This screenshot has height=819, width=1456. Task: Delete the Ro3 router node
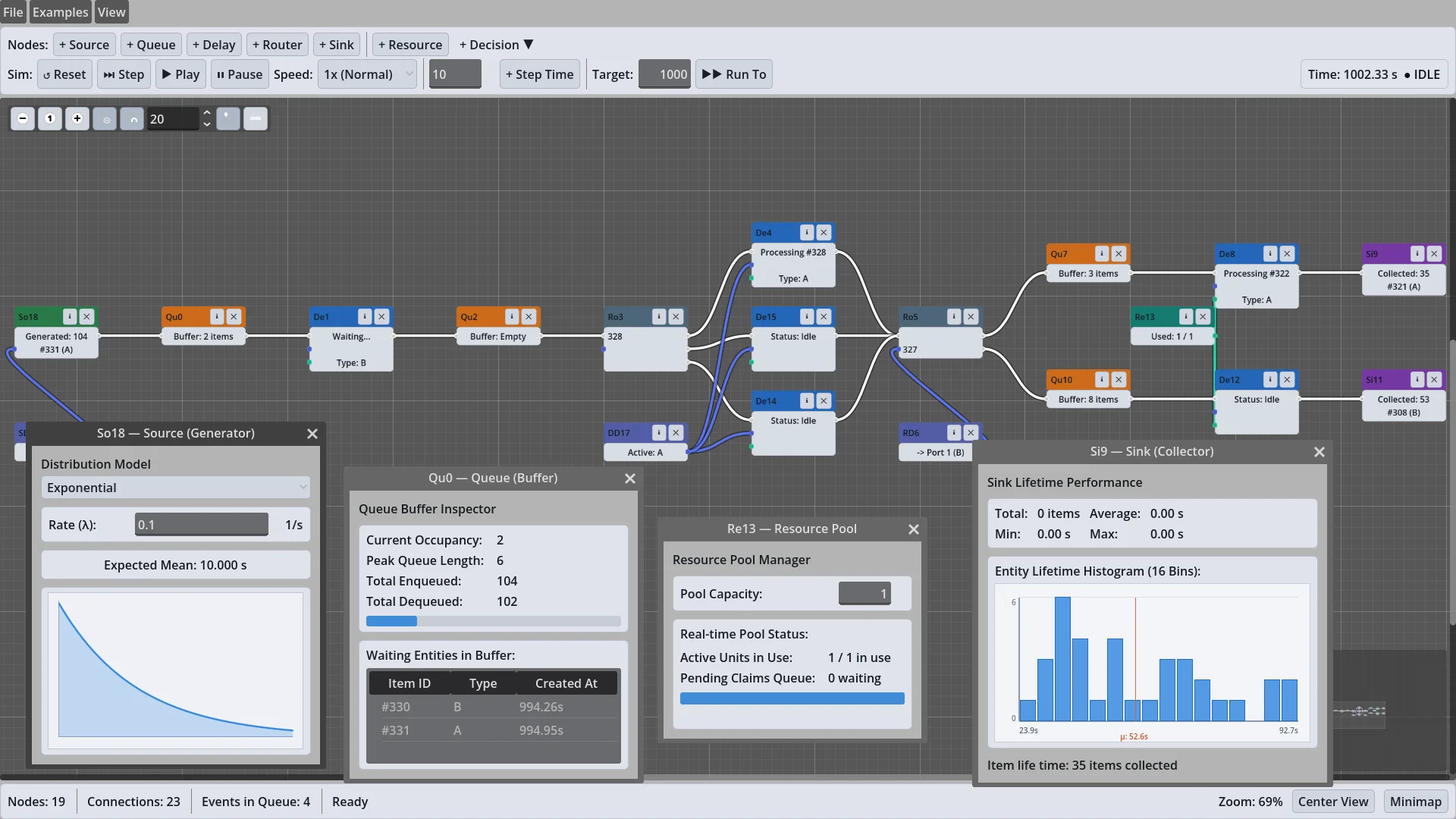coord(676,316)
